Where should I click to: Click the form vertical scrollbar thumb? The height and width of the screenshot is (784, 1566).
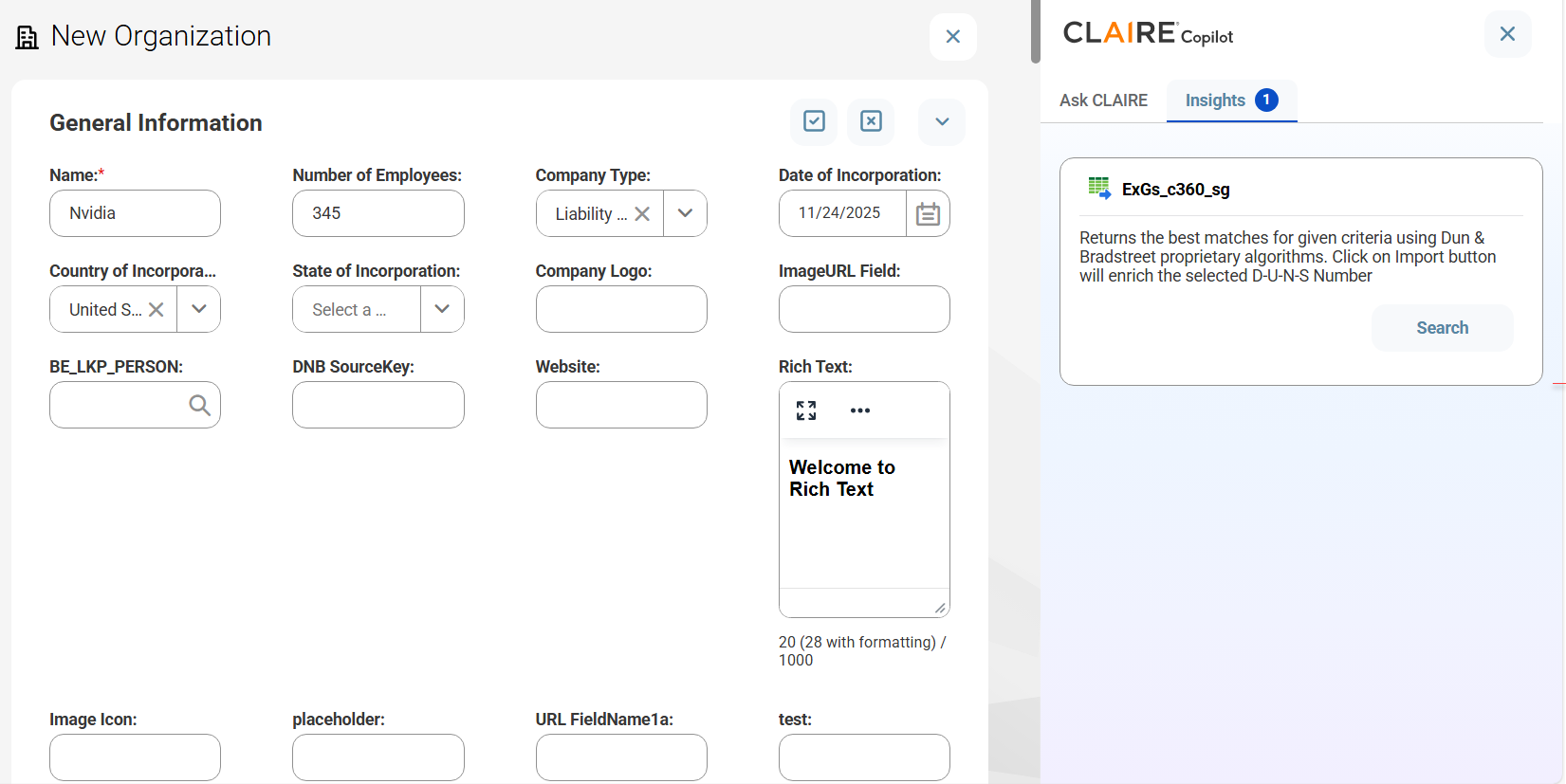1036,32
